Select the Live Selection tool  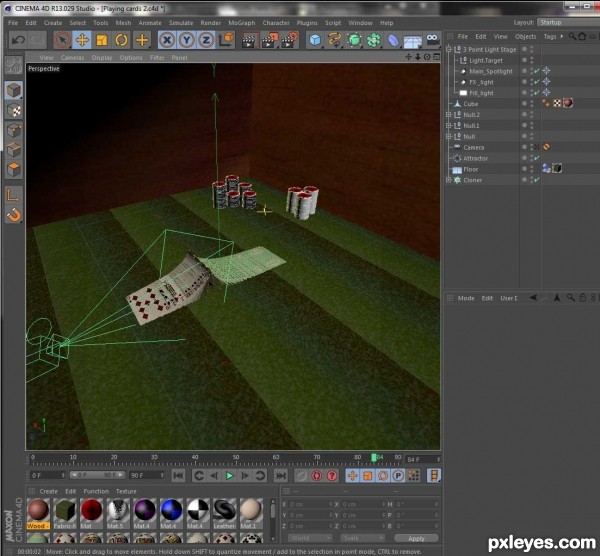click(62, 40)
